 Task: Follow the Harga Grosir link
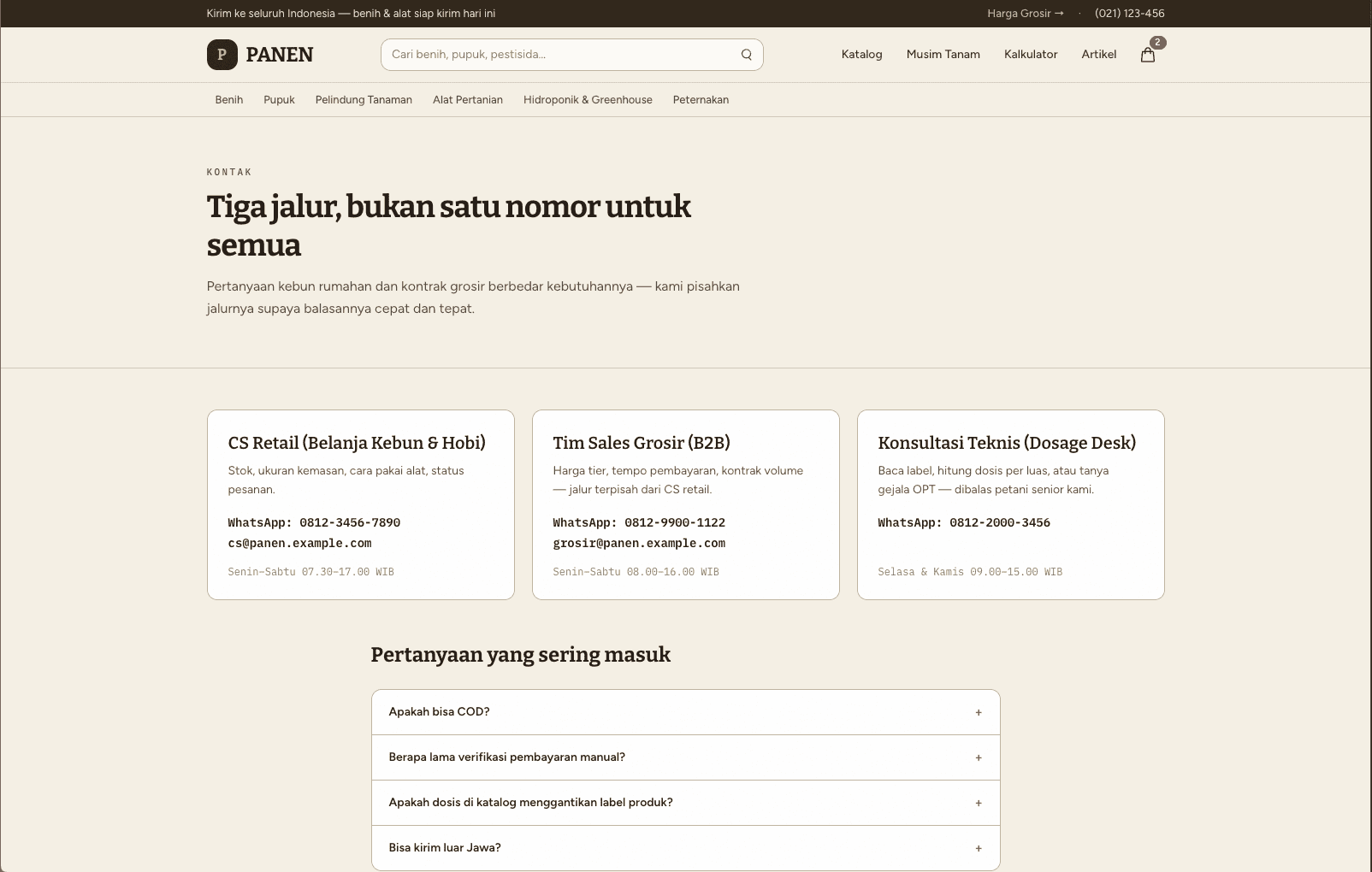pos(1026,14)
